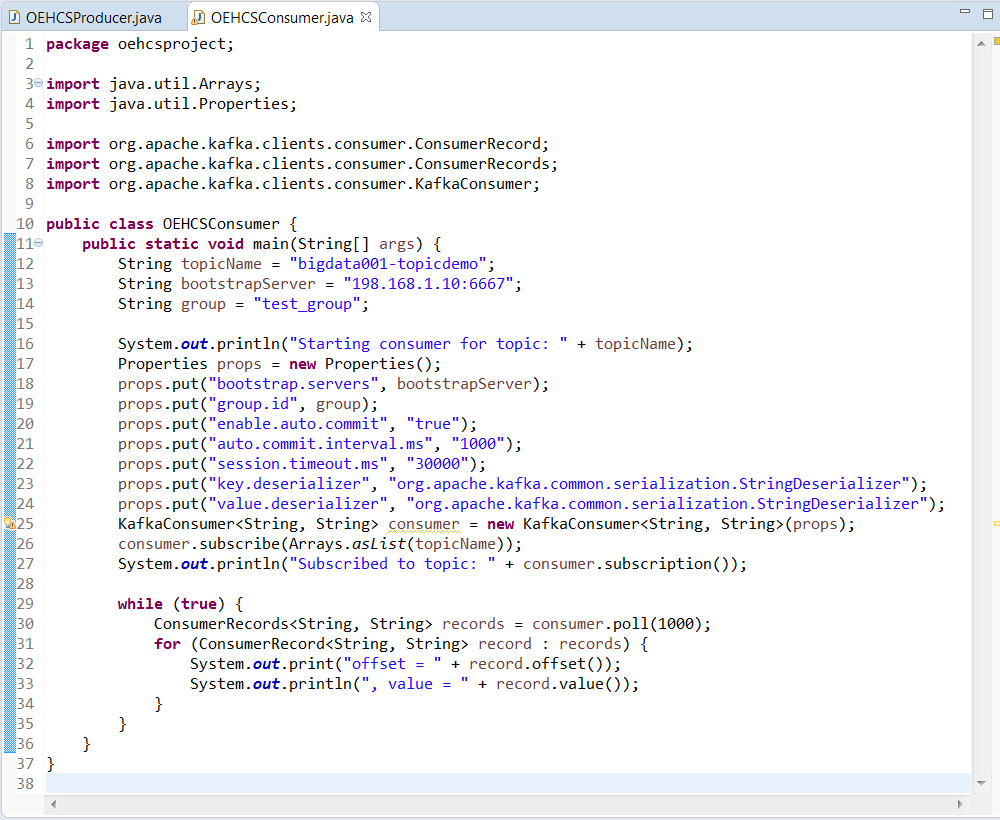
Task: Click the while keyword on line 29
Action: (140, 604)
